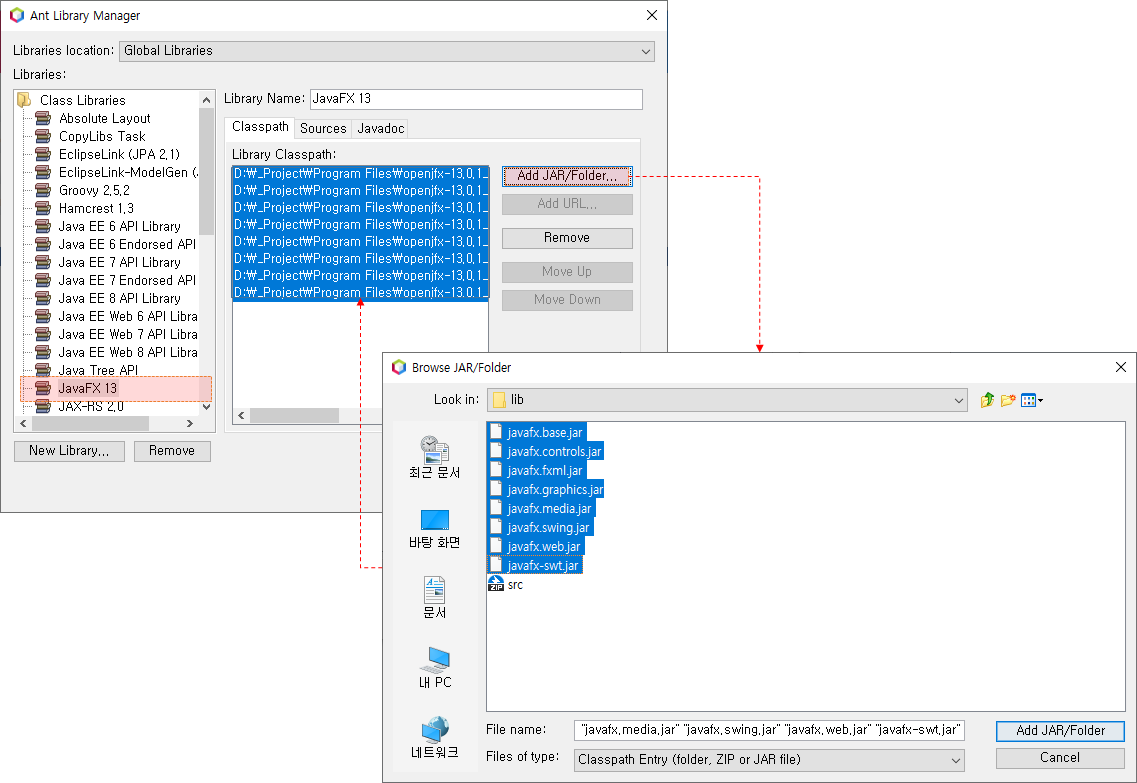The image size is (1137, 783).
Task: Click the Class Libraries folder icon
Action: click(24, 100)
